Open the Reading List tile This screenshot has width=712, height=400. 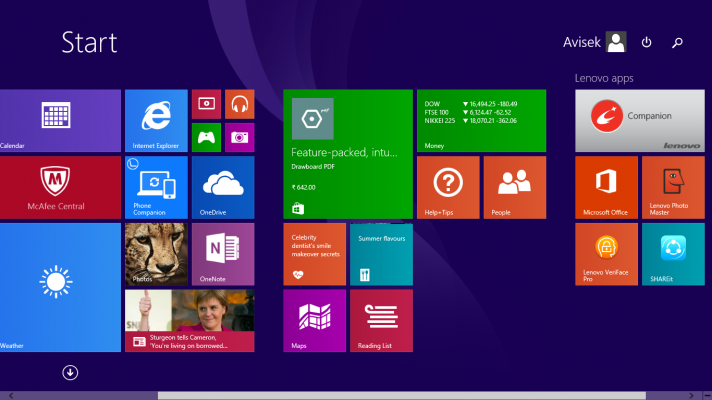(x=381, y=321)
